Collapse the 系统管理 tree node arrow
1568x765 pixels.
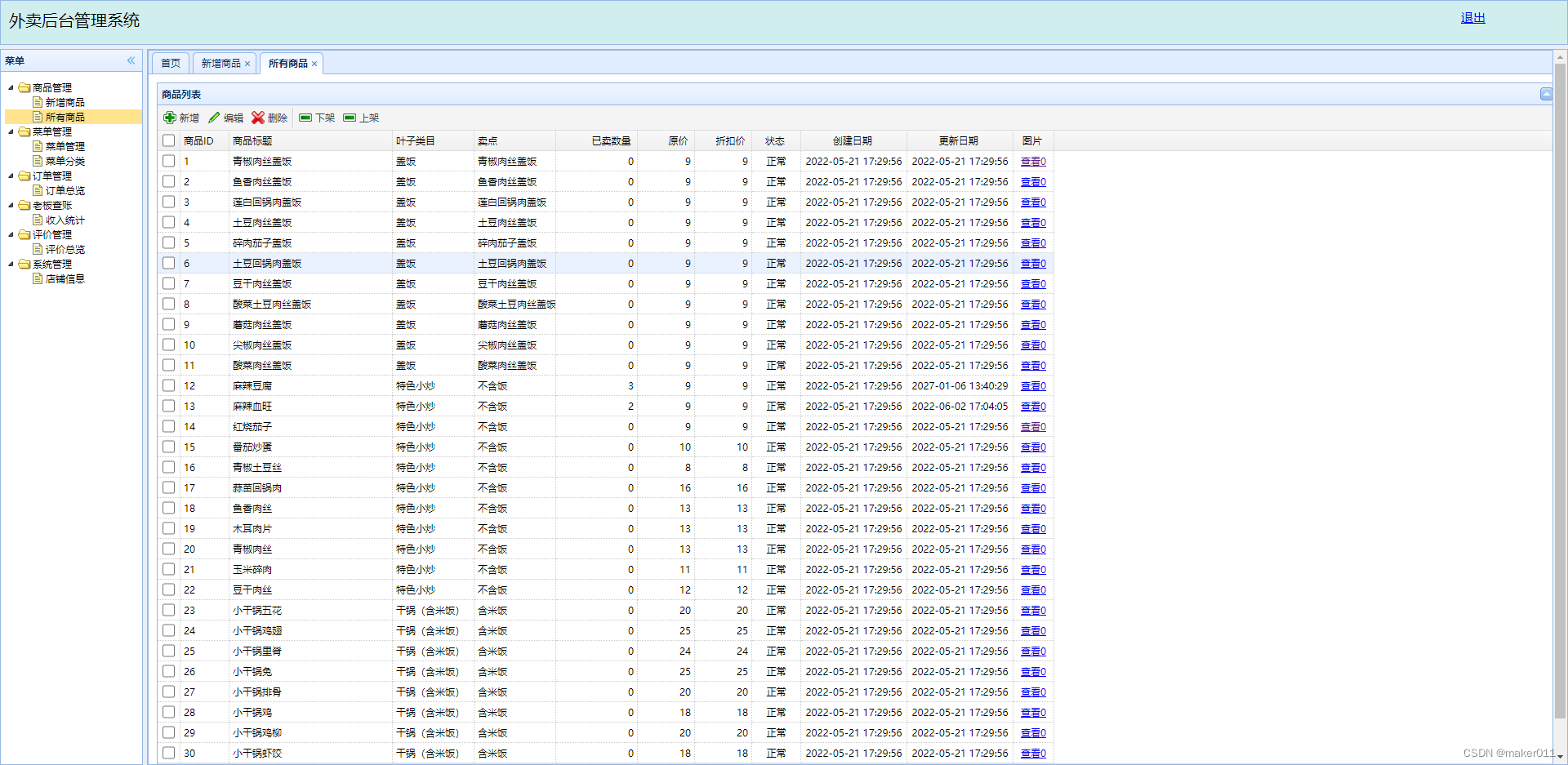tap(11, 264)
